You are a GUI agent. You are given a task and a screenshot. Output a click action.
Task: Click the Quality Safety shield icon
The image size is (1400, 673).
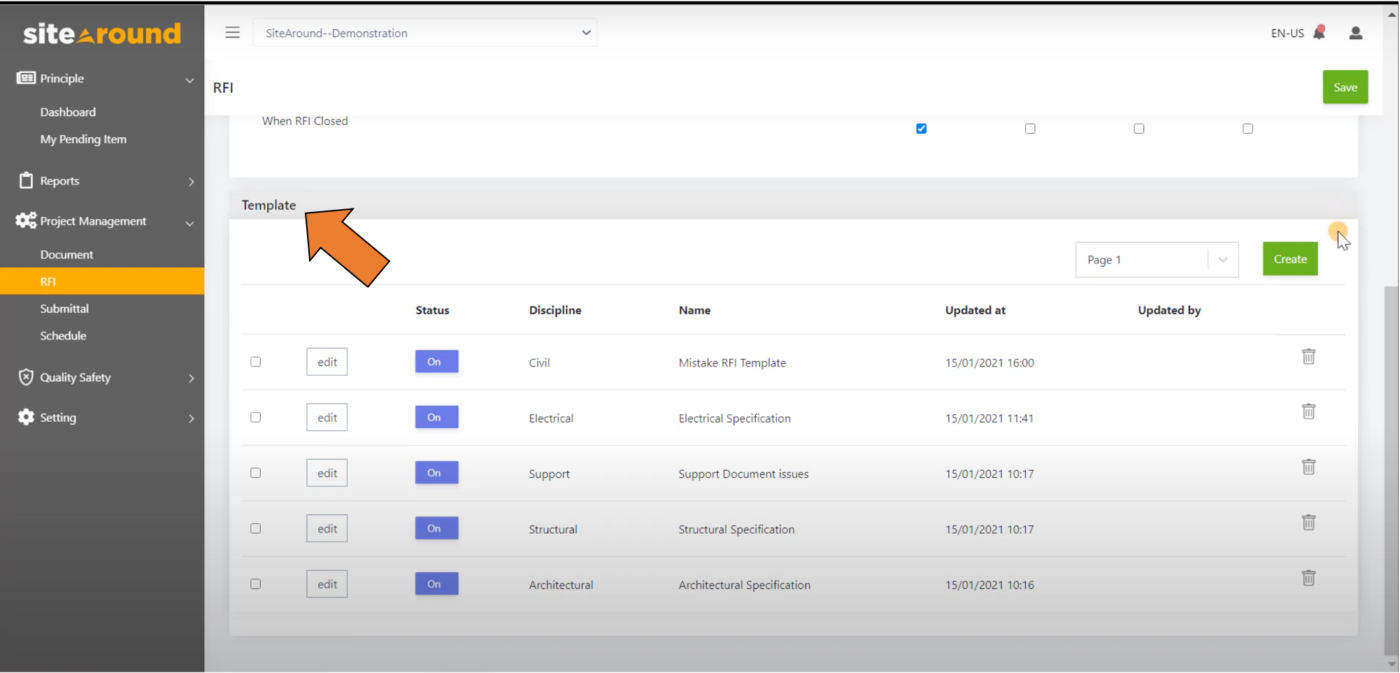pos(25,377)
